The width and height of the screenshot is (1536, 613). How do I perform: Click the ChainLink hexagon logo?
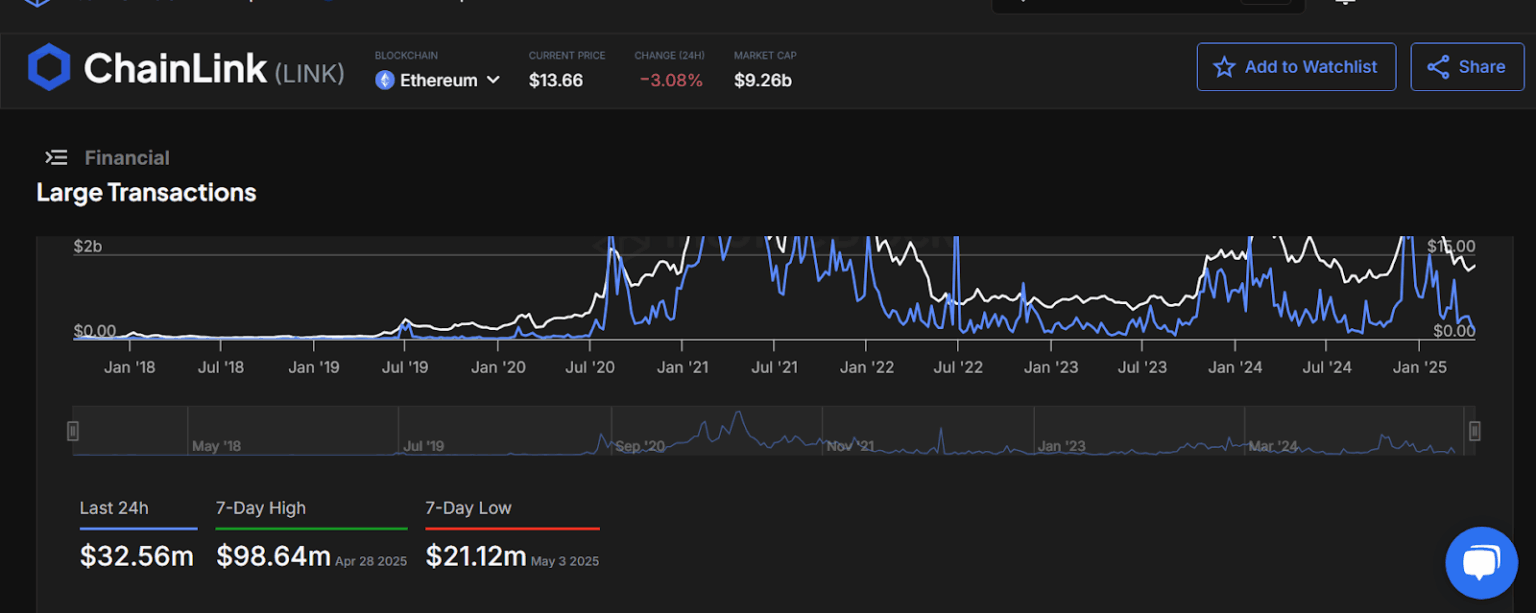pyautogui.click(x=49, y=68)
